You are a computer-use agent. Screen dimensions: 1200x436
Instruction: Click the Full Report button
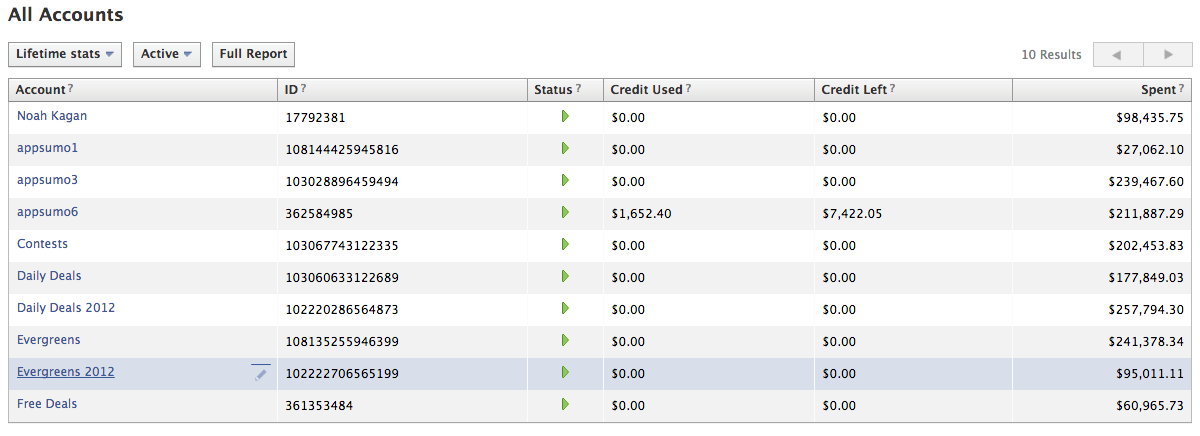pyautogui.click(x=253, y=54)
